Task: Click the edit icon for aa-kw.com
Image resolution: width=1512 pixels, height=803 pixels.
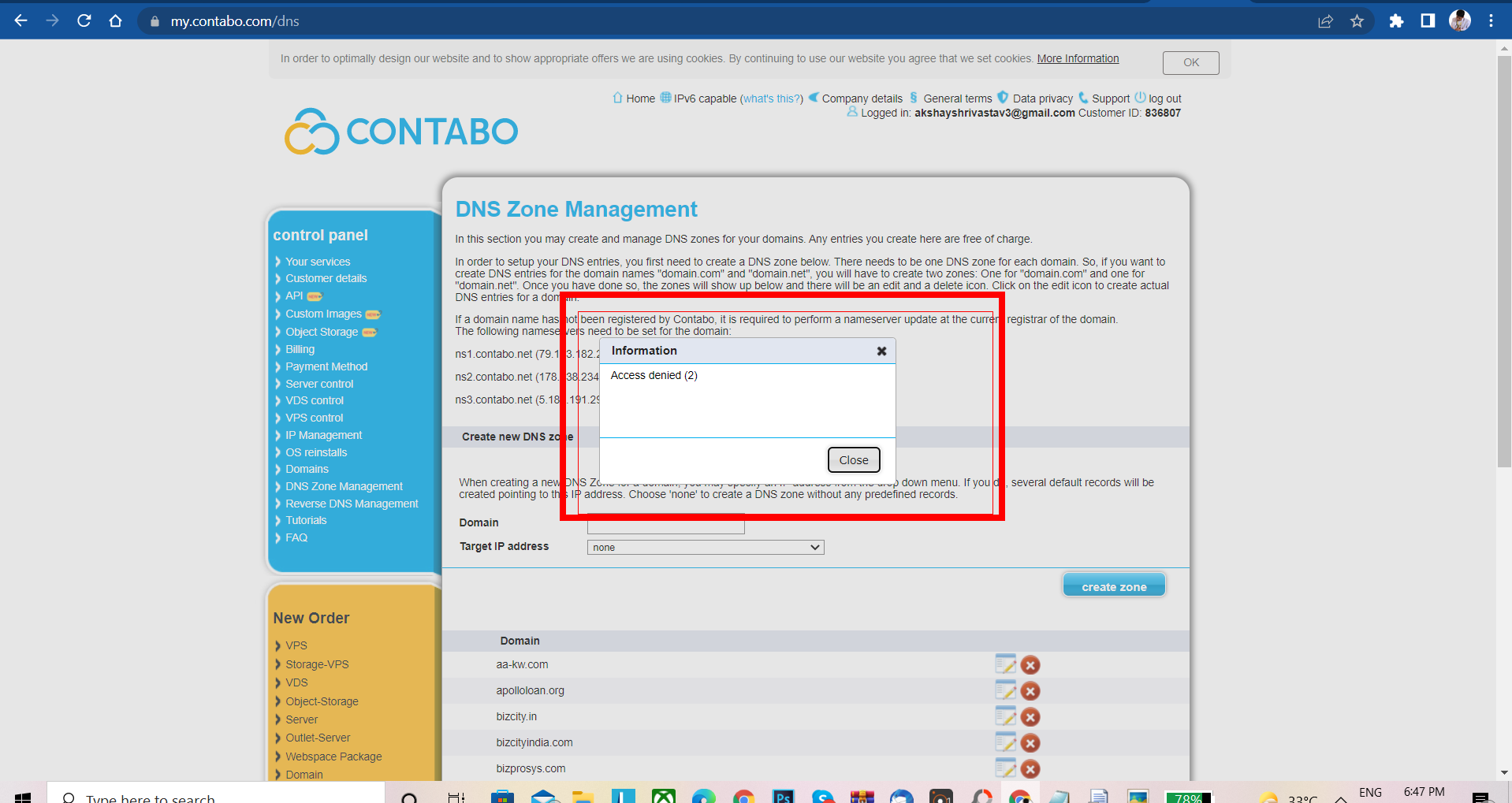Action: [1005, 664]
